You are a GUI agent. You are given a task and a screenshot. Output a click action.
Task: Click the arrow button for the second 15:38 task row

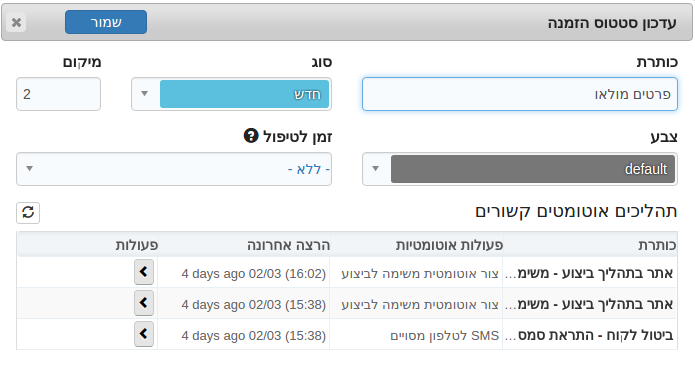coord(144,303)
